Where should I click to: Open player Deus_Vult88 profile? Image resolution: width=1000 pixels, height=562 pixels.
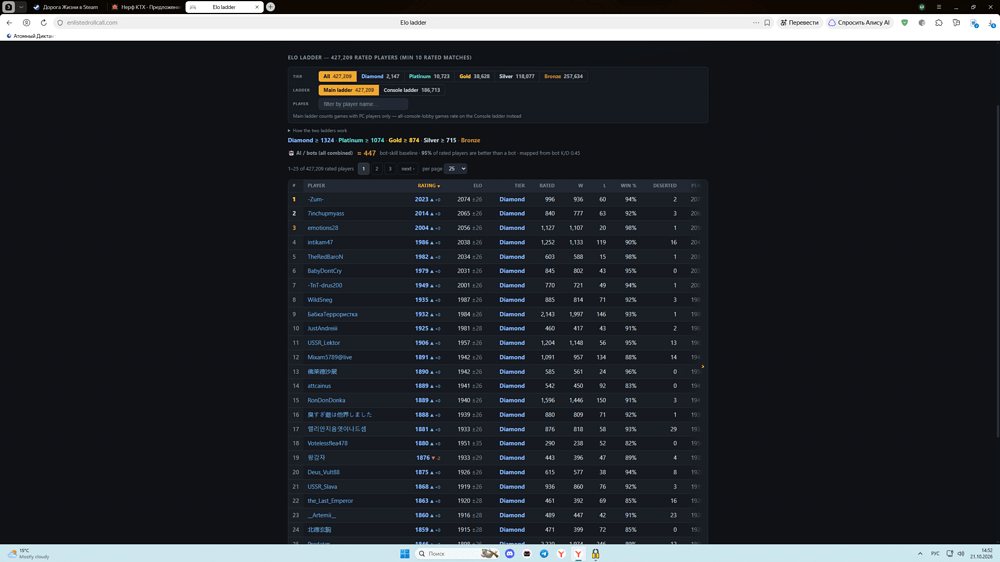click(323, 472)
